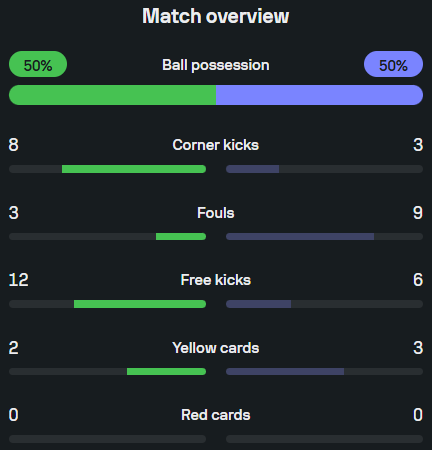Click the green Yellow cards bar

point(166,371)
